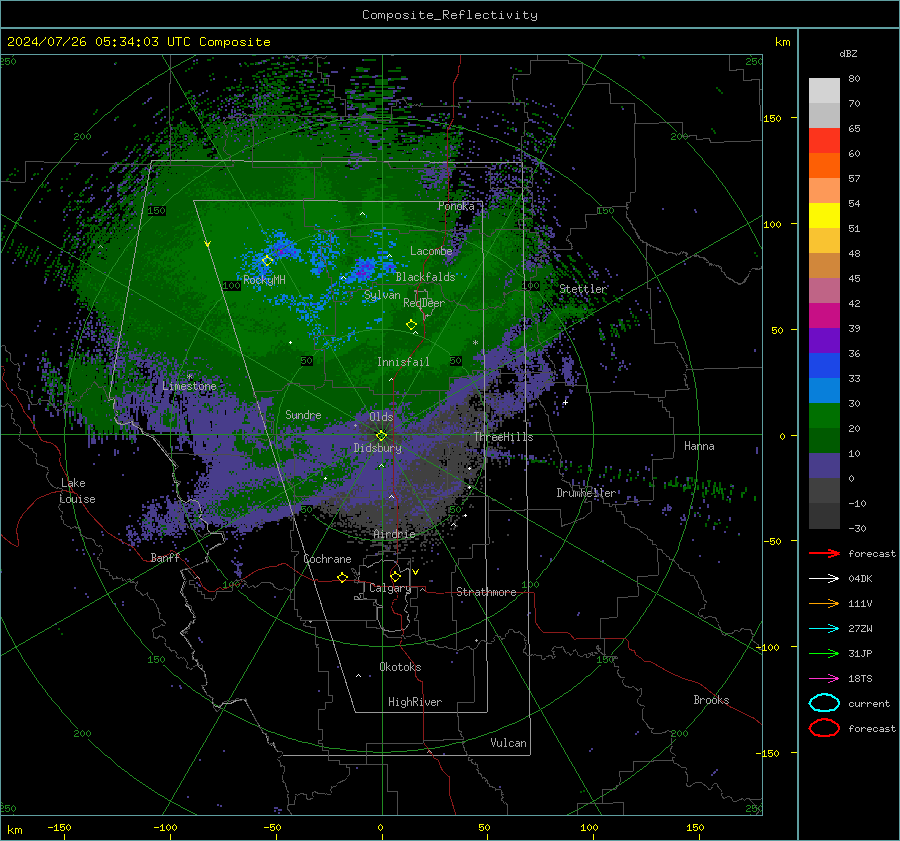Click the Lake Louise label
The height and width of the screenshot is (841, 900).
pos(77,491)
